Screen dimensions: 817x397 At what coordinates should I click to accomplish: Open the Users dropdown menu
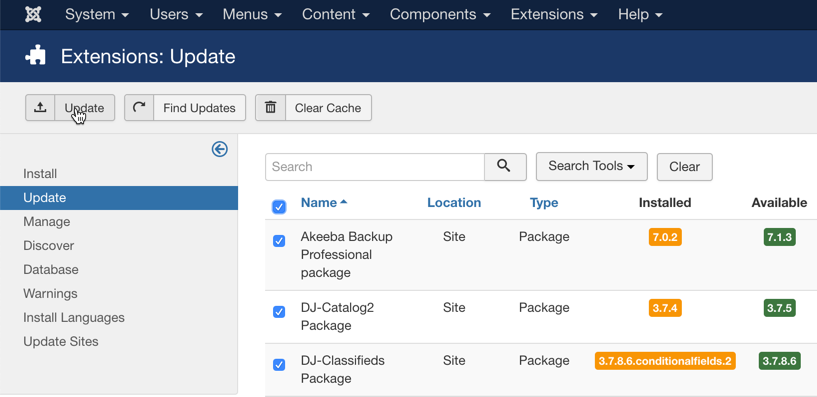(x=176, y=15)
